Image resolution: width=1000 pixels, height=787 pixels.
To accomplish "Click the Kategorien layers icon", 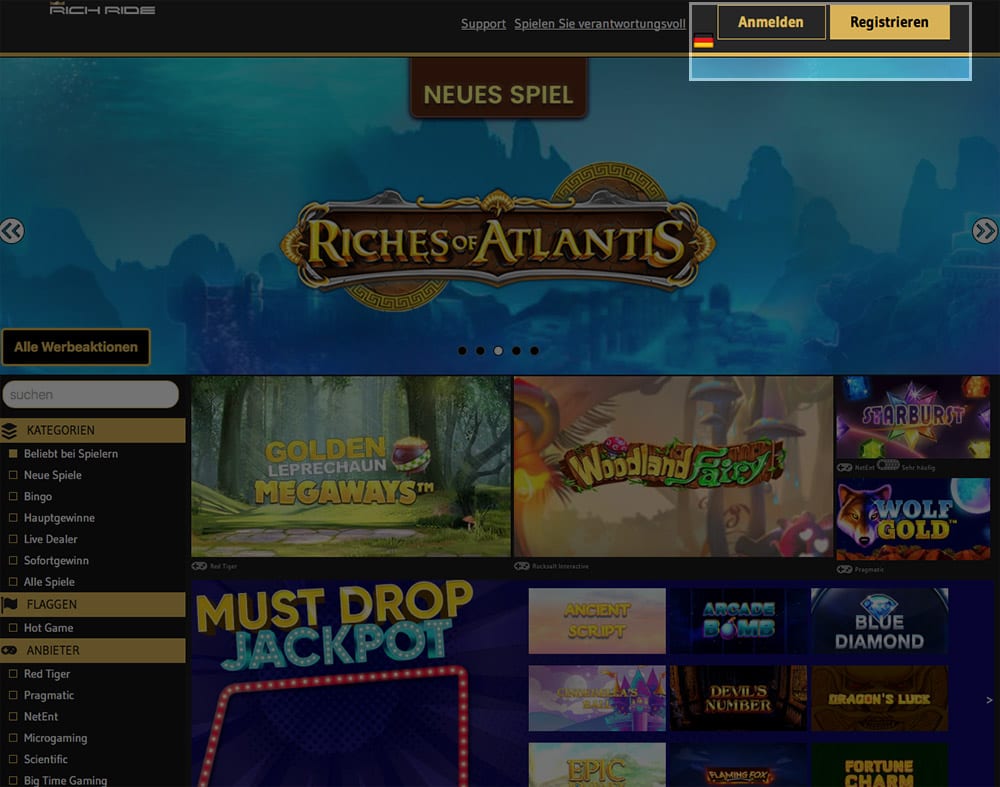I will tap(10, 431).
